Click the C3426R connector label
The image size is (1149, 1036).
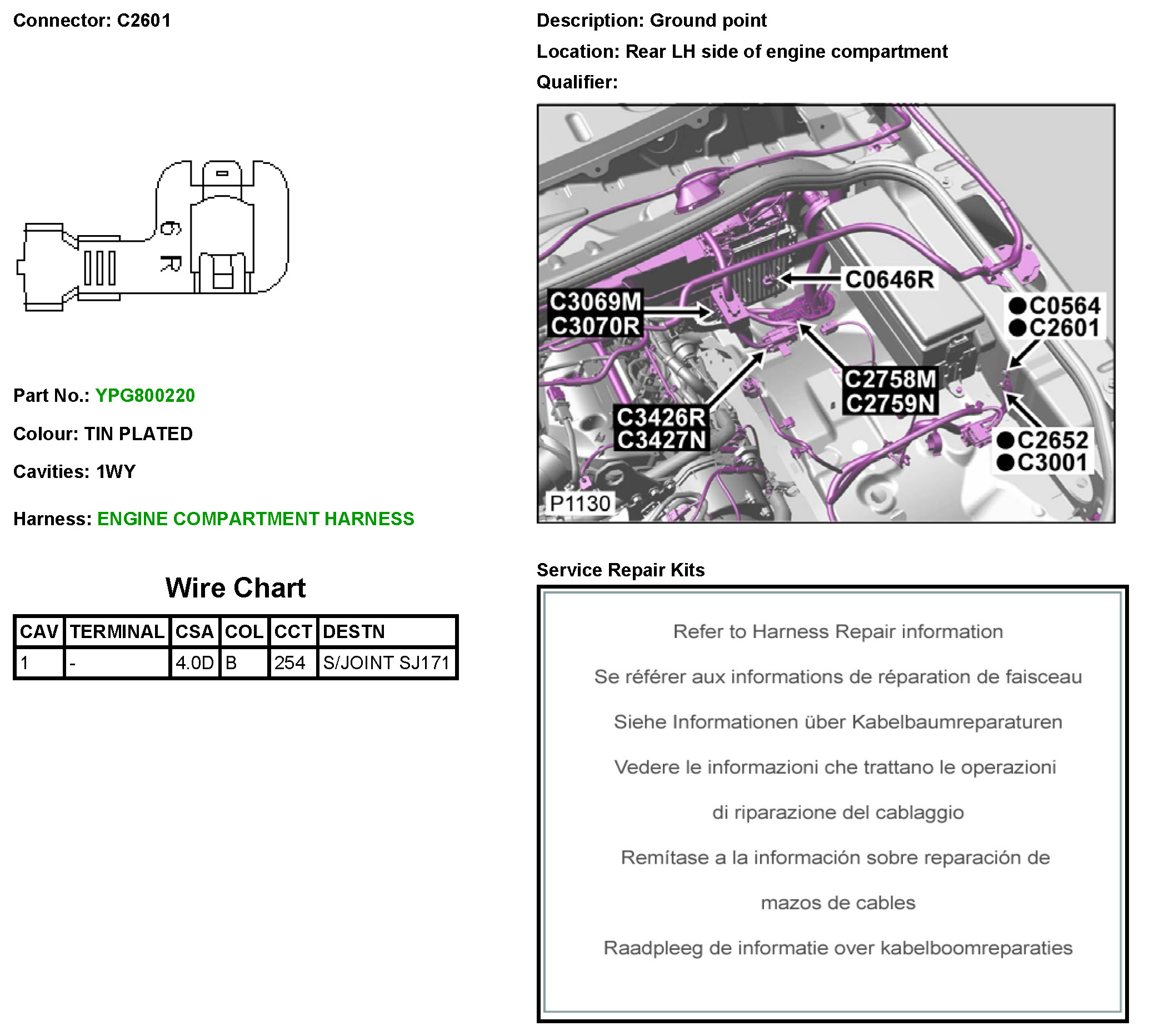661,417
